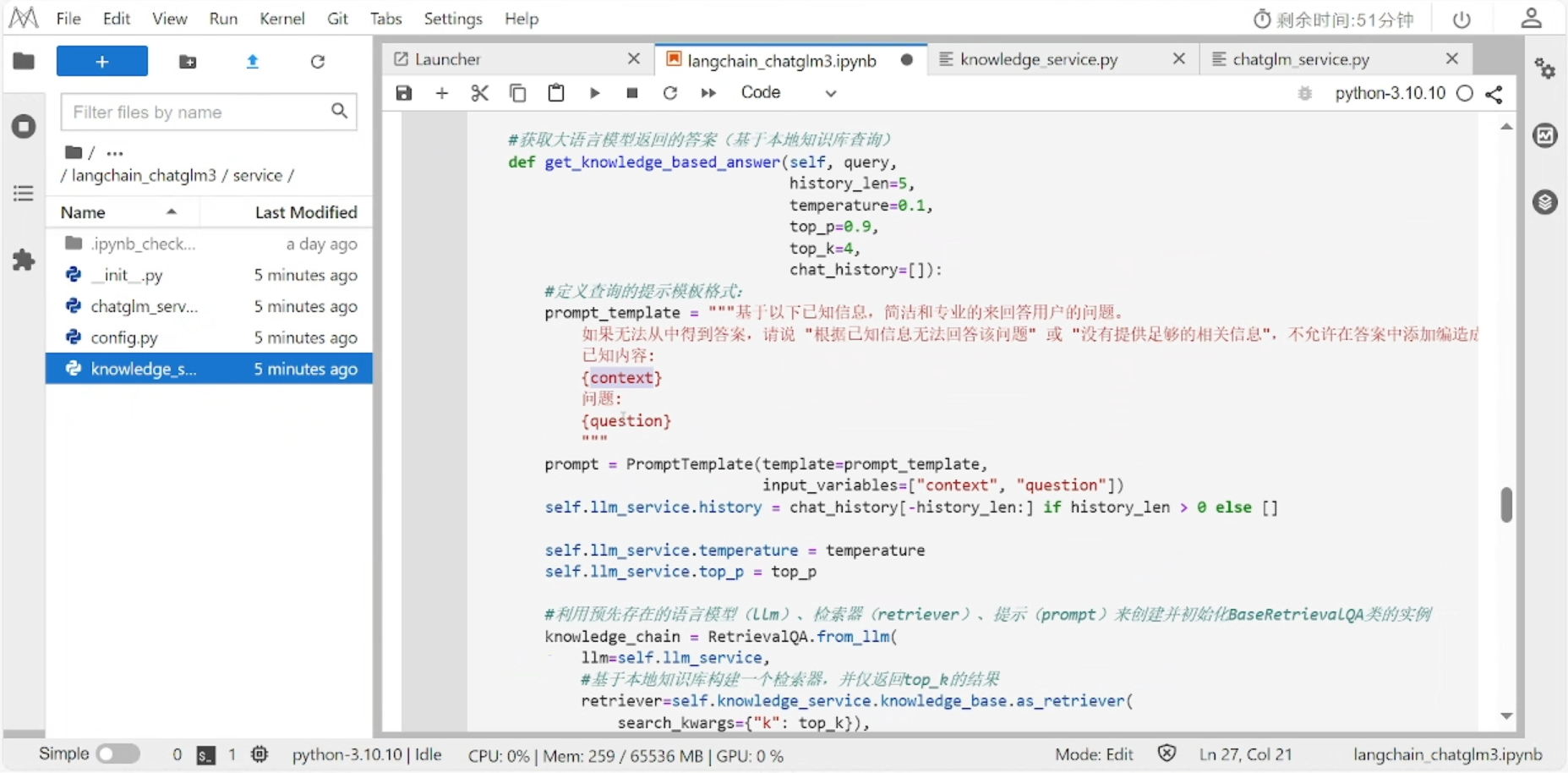Expand the folder path ellipsis breadcrumb

tap(115, 153)
